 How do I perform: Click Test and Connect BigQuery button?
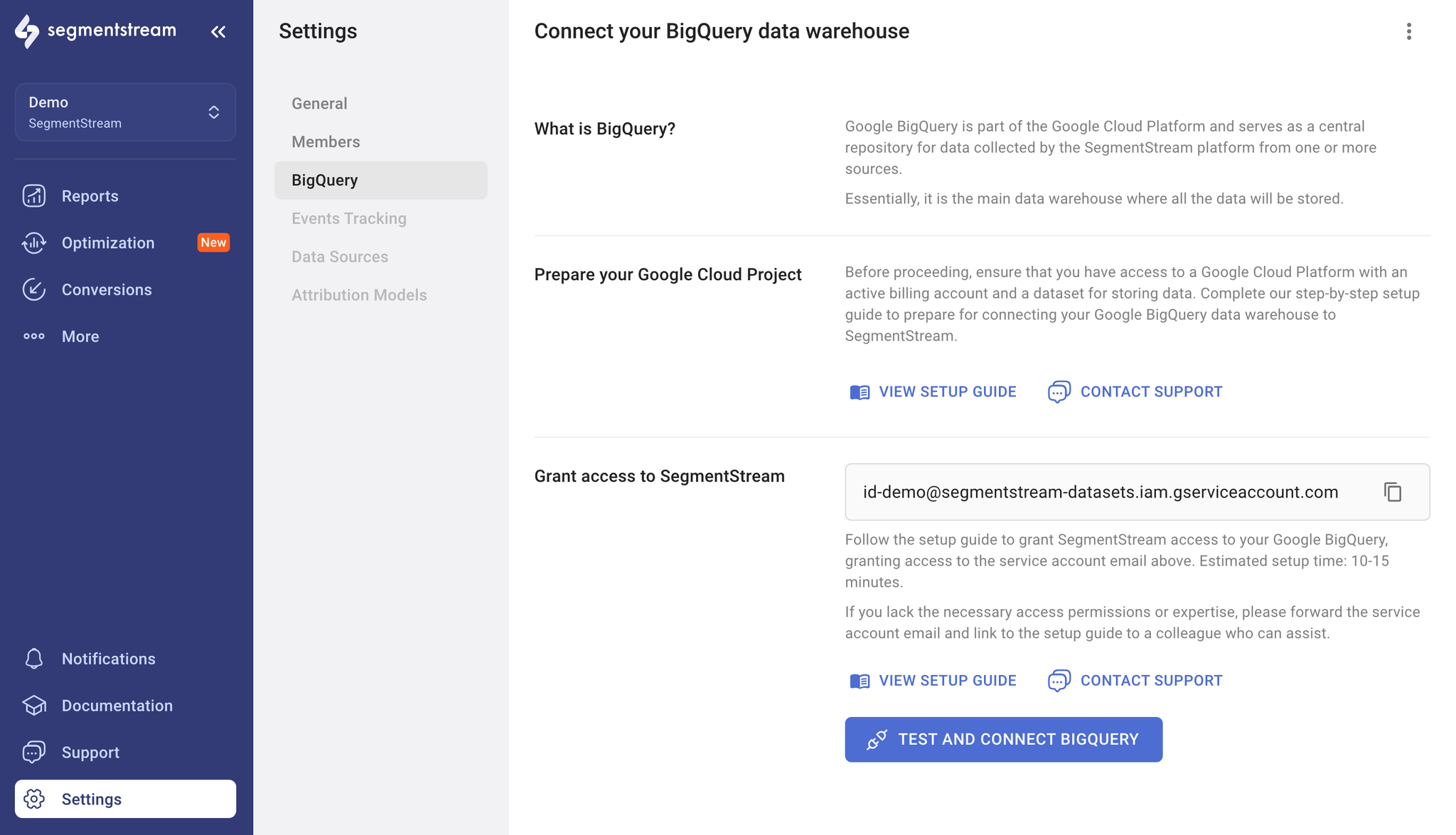tap(1003, 739)
